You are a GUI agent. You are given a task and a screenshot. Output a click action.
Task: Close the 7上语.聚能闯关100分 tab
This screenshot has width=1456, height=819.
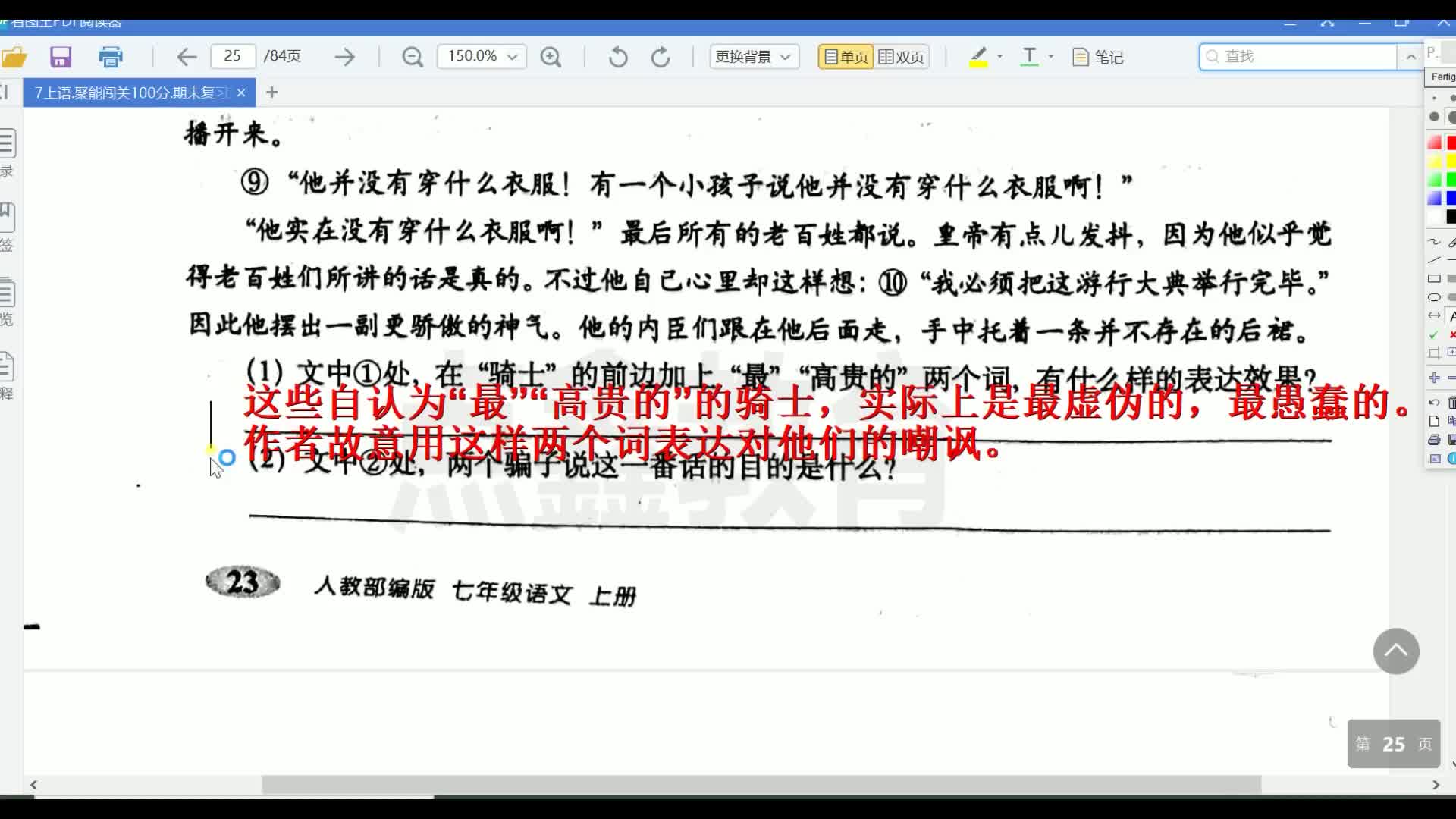click(x=241, y=93)
